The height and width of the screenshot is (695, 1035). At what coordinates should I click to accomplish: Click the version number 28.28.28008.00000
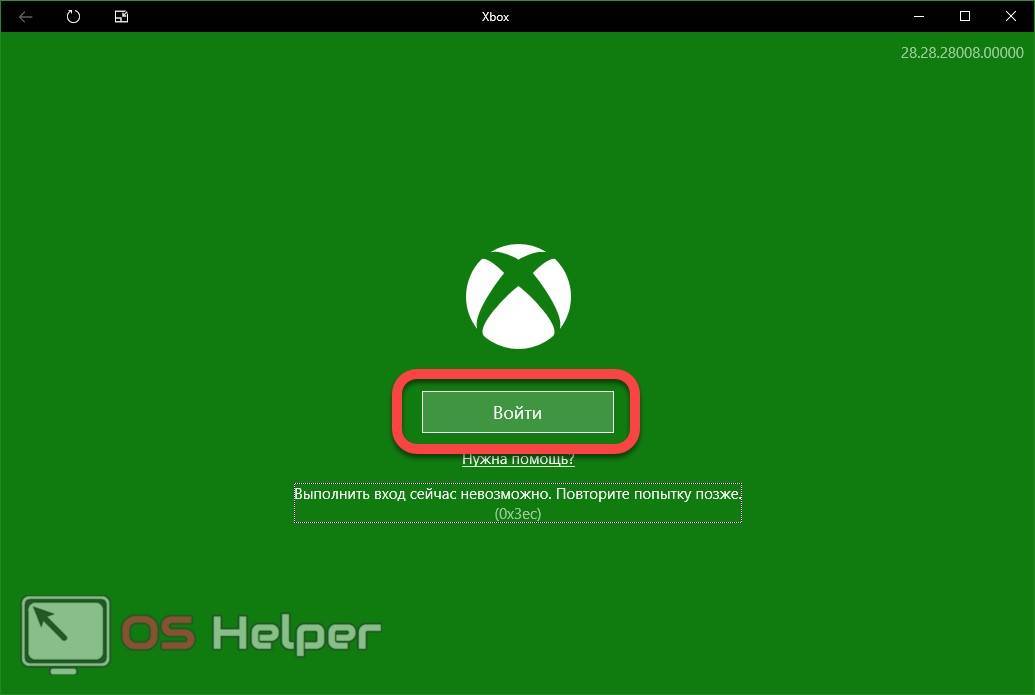[962, 53]
